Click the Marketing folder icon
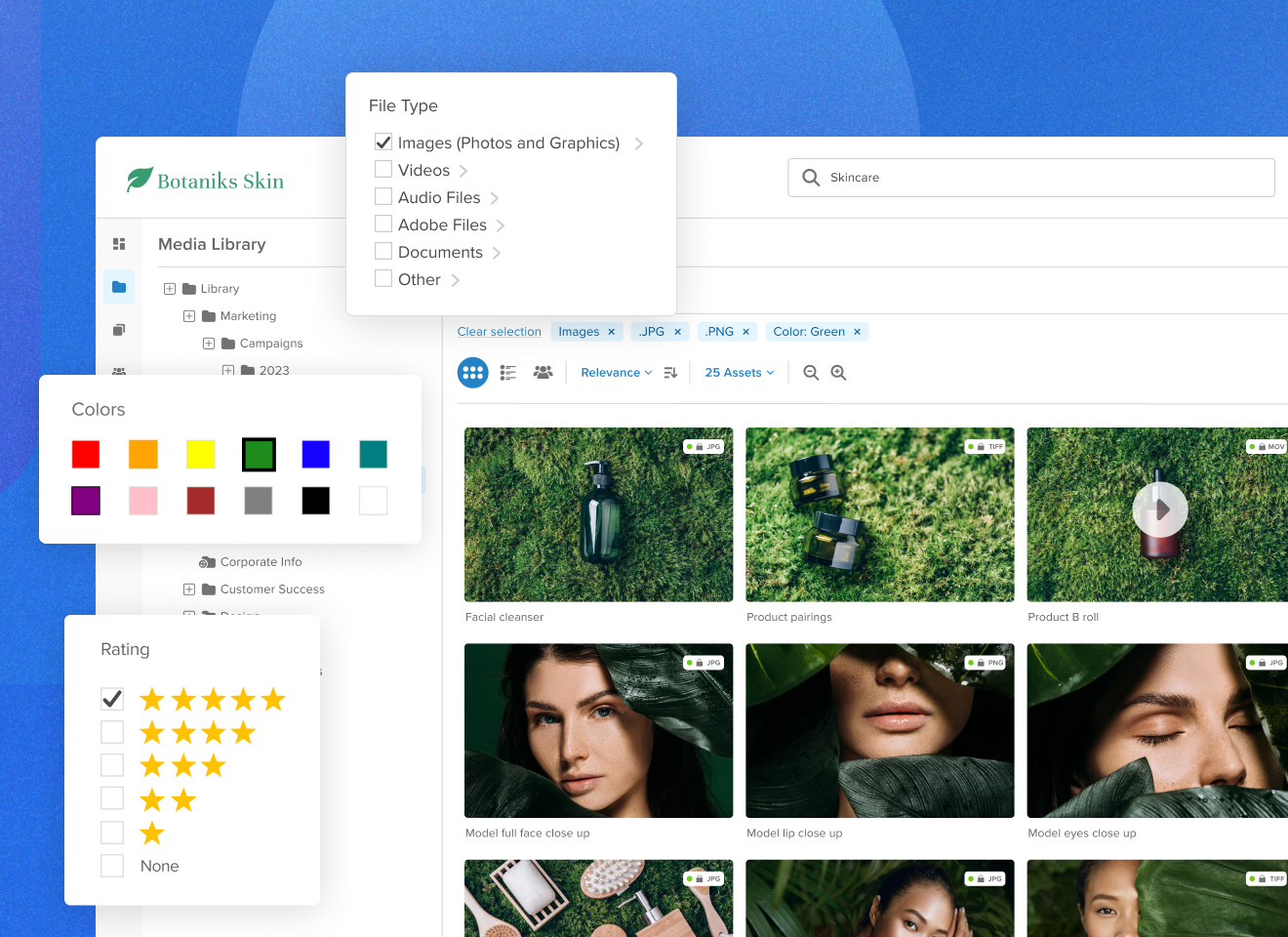The height and width of the screenshot is (937, 1288). click(209, 316)
